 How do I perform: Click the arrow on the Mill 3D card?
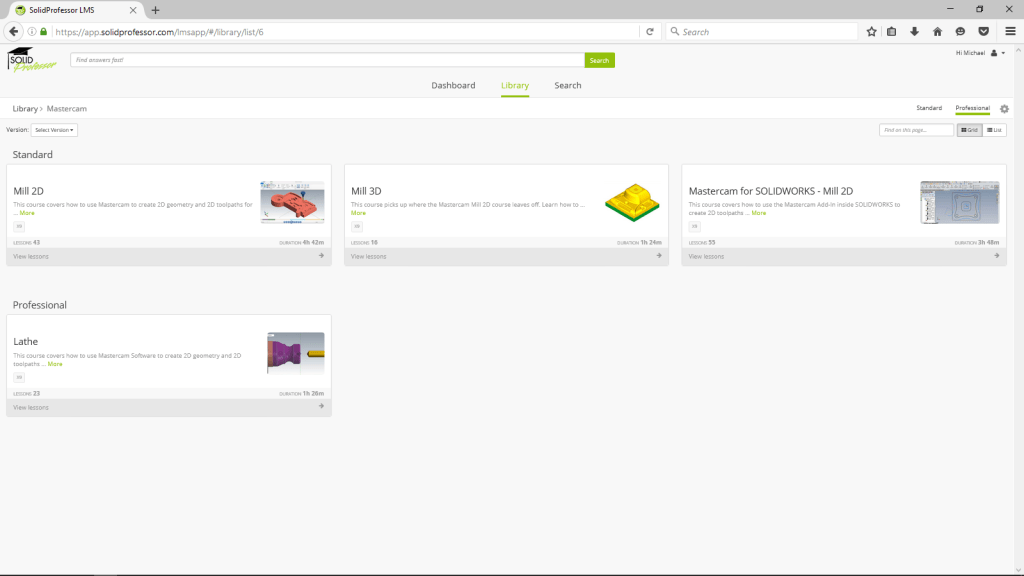(x=658, y=256)
